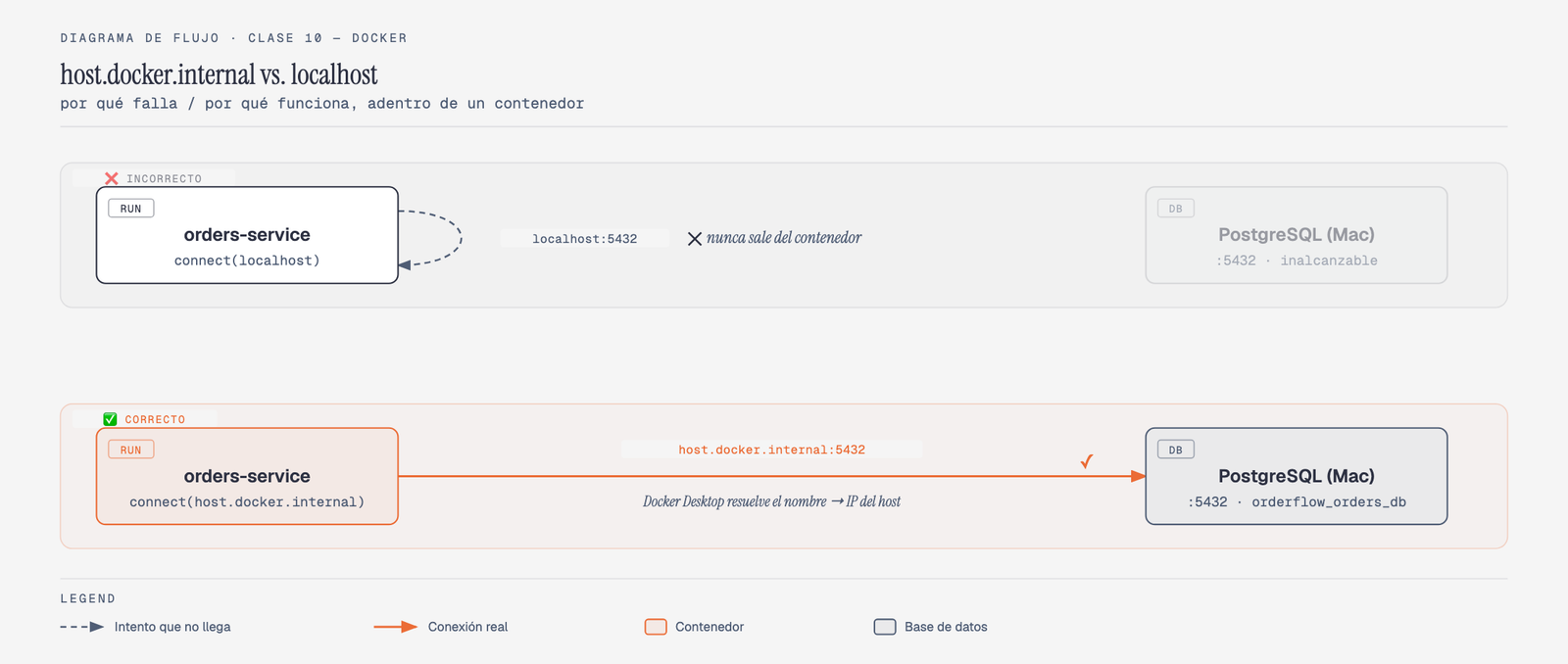Click the 'host.docker.internal vs. localhost' heading

pyautogui.click(x=219, y=74)
